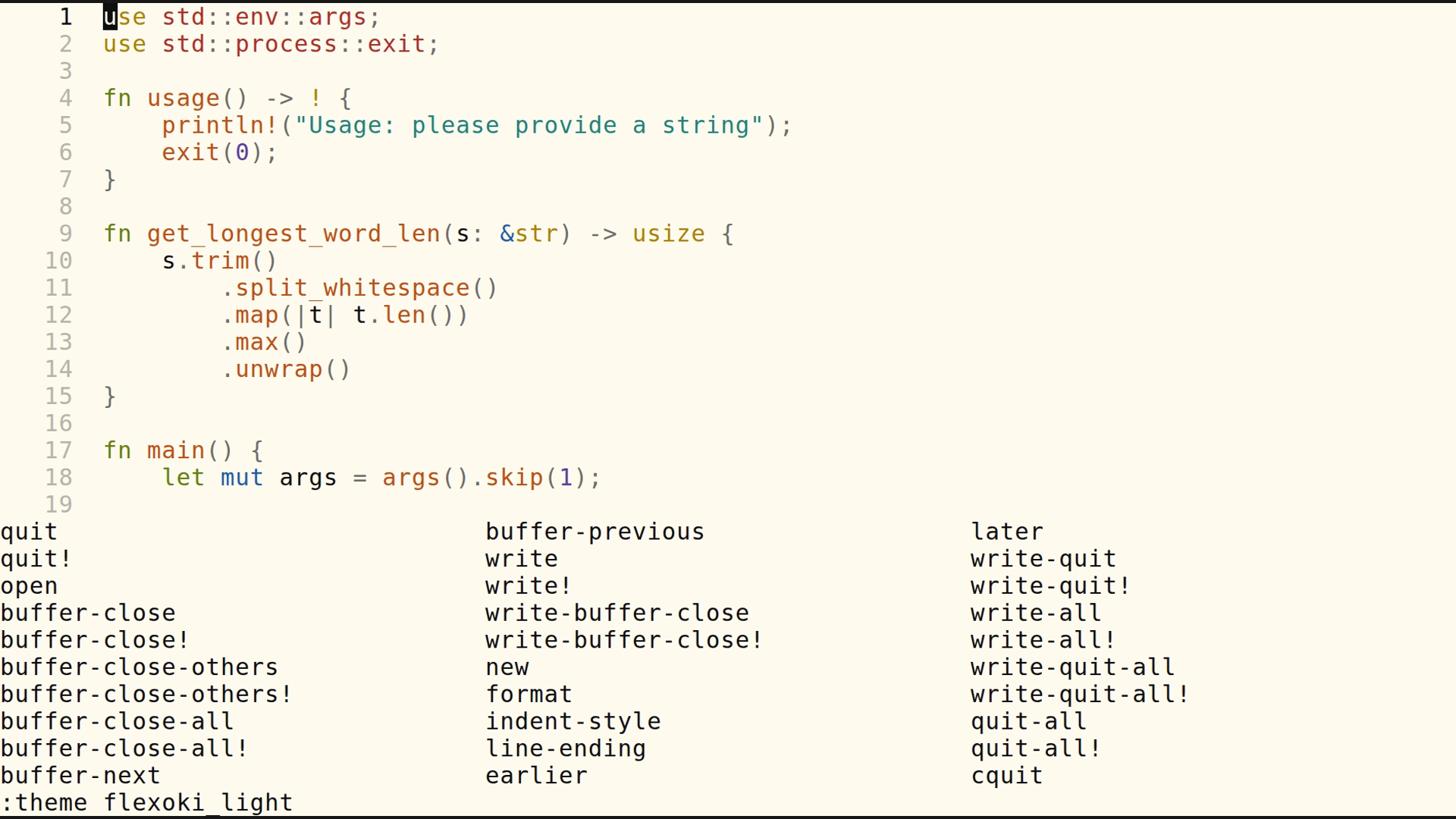Image resolution: width=1456 pixels, height=819 pixels.
Task: Select "line-ending" from the command list
Action: coord(565,748)
